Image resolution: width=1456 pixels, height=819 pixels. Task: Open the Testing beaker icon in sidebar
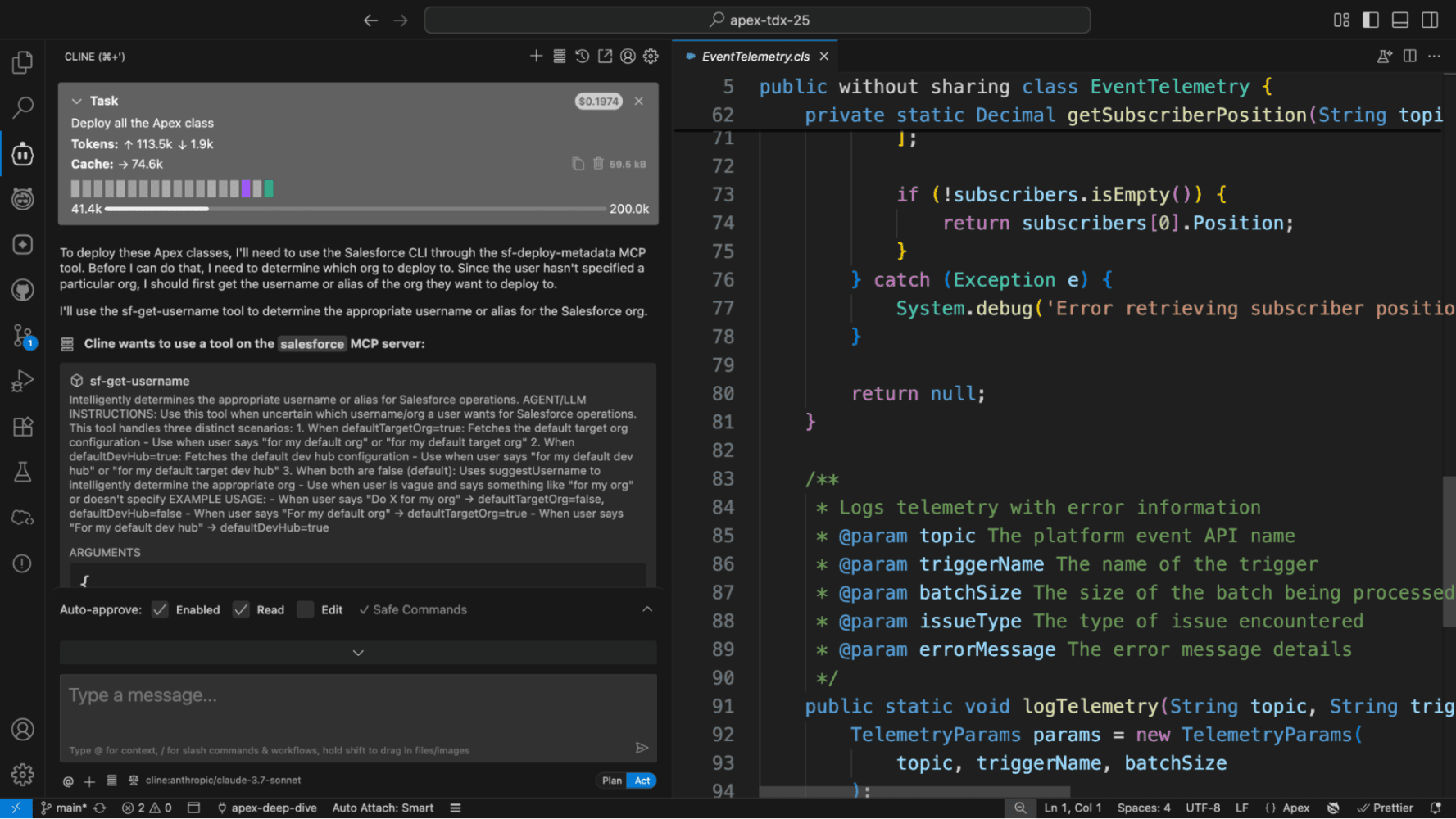click(x=22, y=472)
